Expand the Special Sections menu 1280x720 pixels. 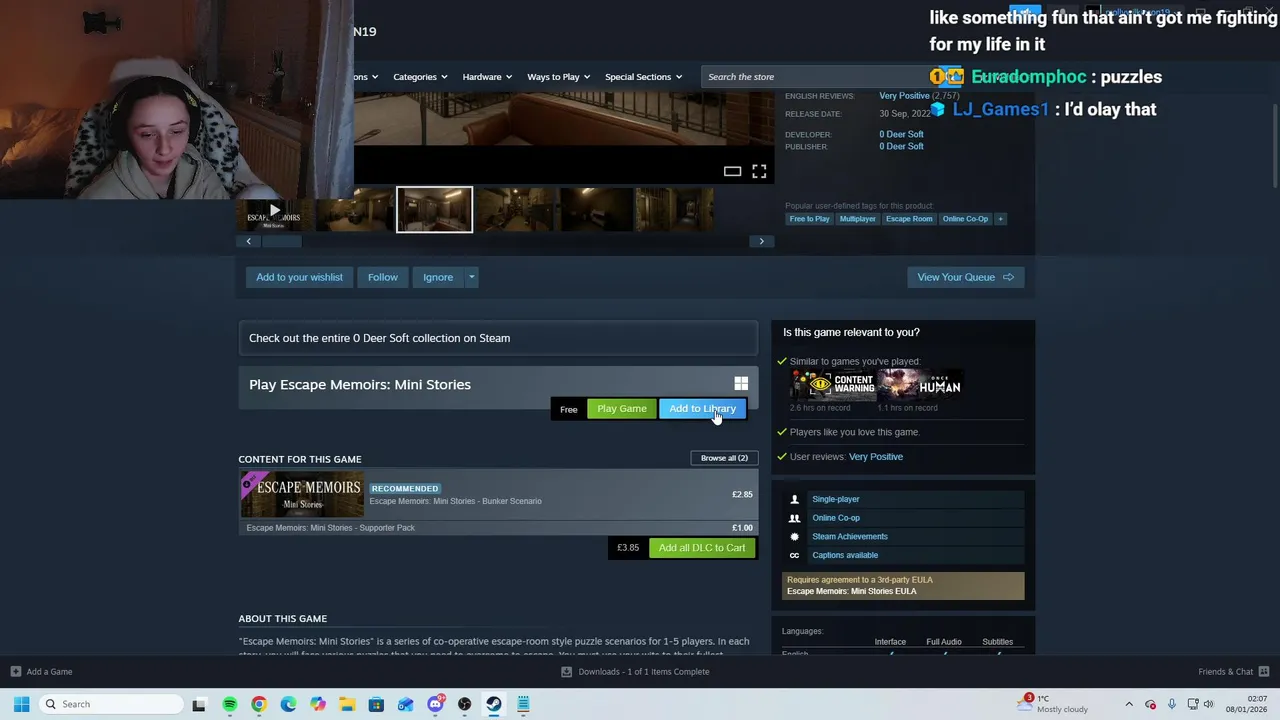(x=643, y=77)
